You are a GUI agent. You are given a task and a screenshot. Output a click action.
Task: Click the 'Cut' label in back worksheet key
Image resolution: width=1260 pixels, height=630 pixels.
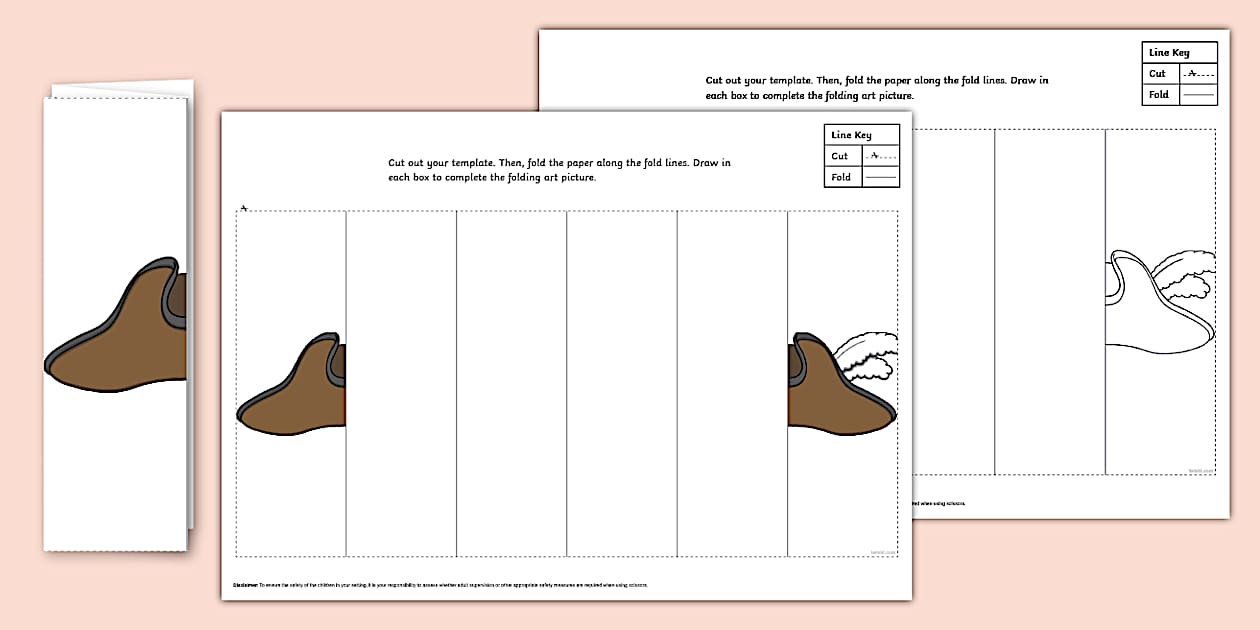click(1158, 73)
